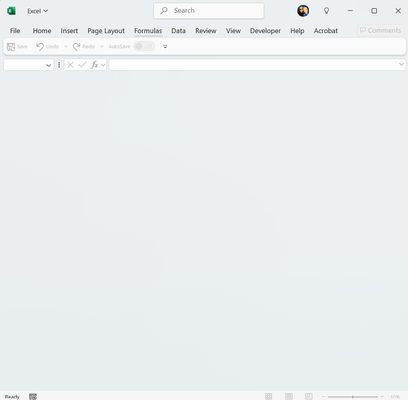Open the Page Layout ribbon tab
The width and height of the screenshot is (408, 400).
coord(106,31)
